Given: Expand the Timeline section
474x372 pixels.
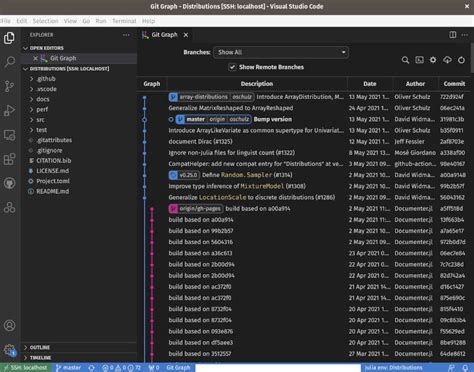Looking at the screenshot, I should (x=79, y=358).
